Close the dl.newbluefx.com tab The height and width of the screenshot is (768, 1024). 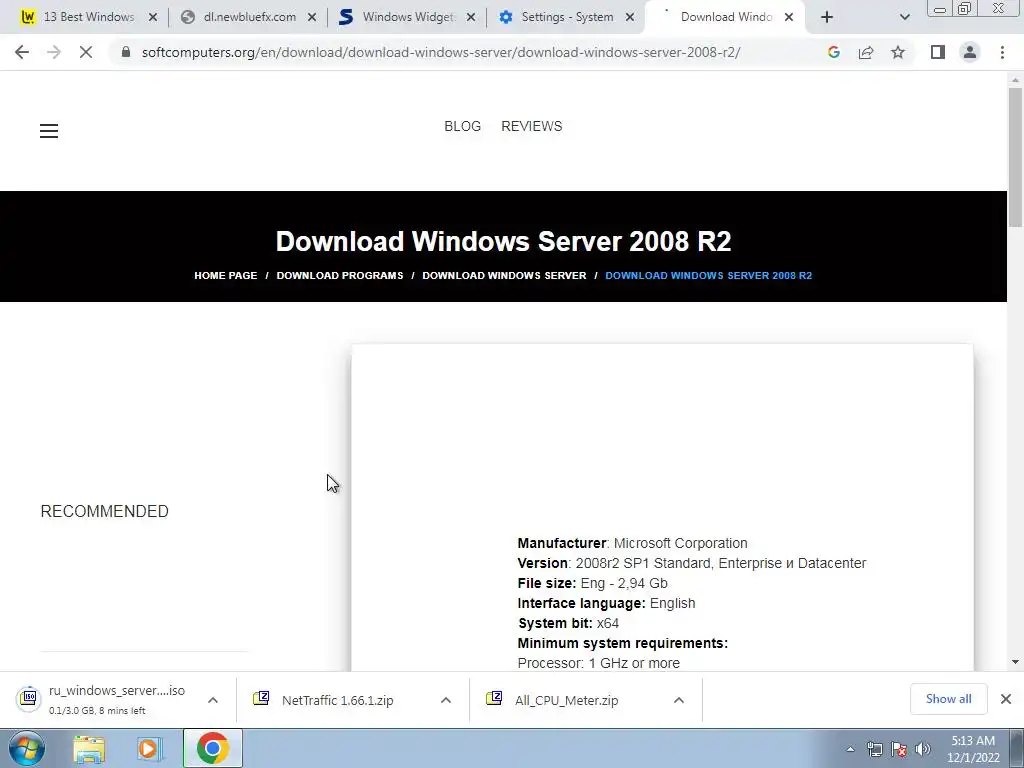pyautogui.click(x=312, y=17)
